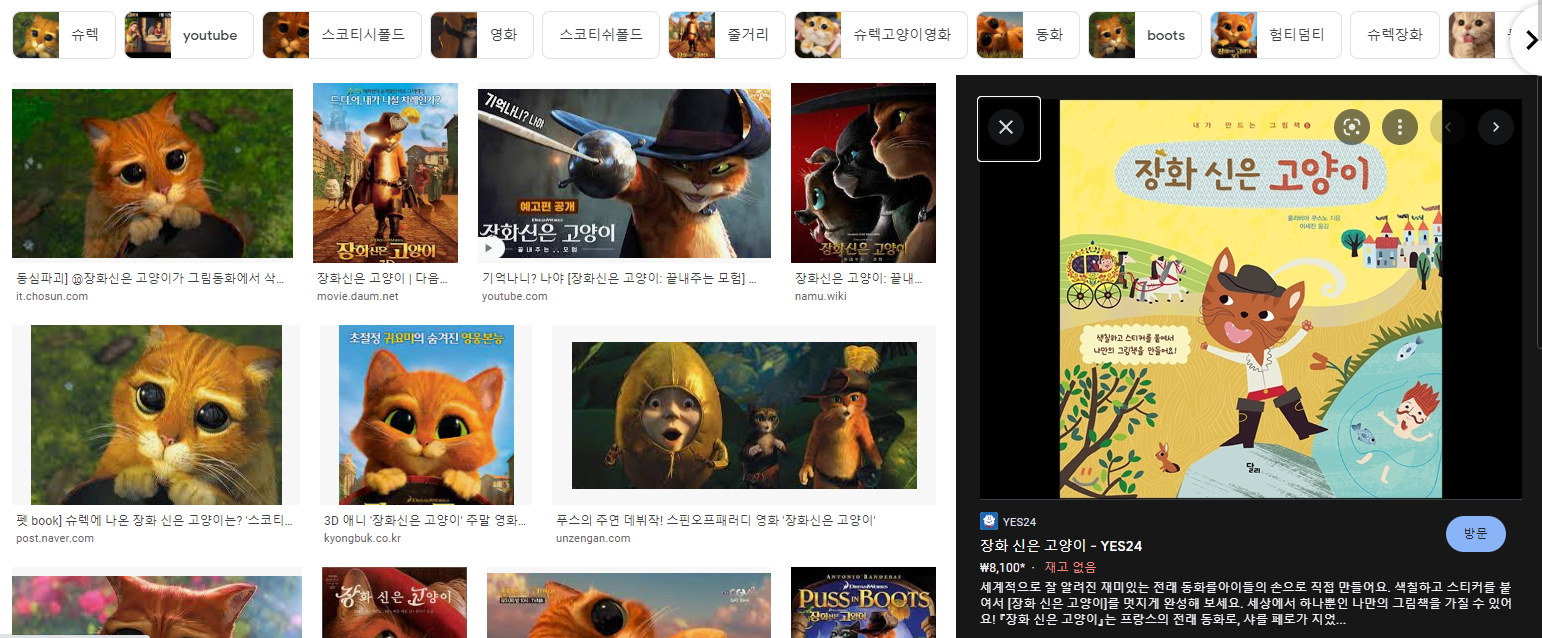Go to the previous preview image
The width and height of the screenshot is (1542, 638).
pyautogui.click(x=1448, y=127)
